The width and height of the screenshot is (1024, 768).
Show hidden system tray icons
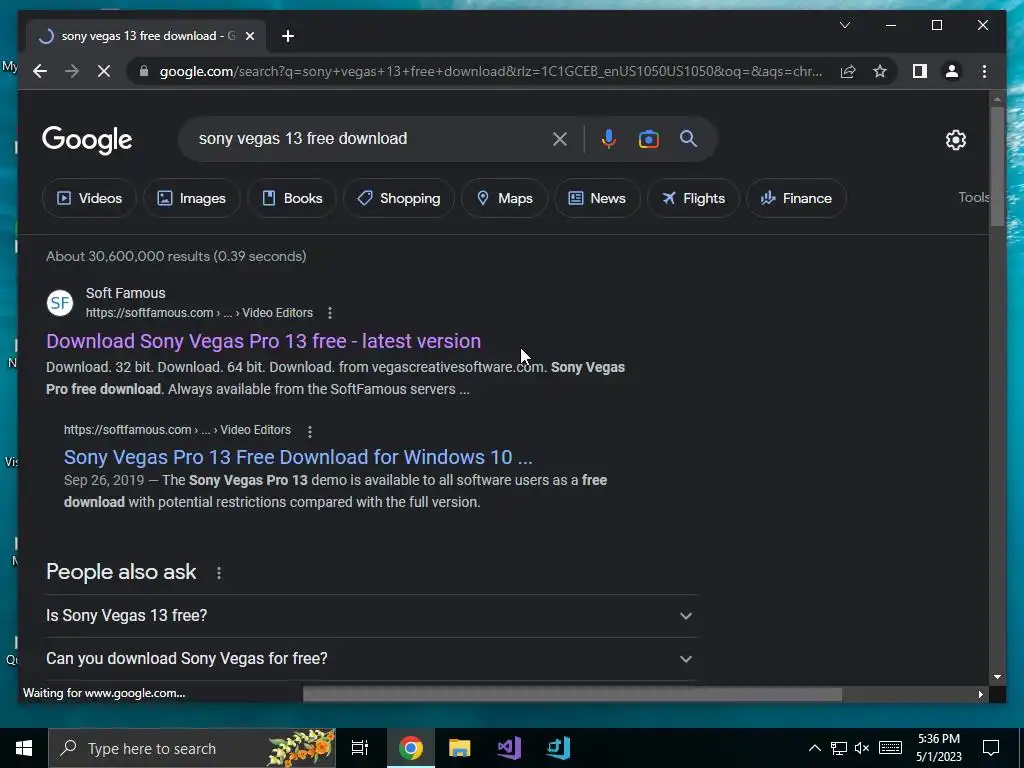[x=814, y=748]
